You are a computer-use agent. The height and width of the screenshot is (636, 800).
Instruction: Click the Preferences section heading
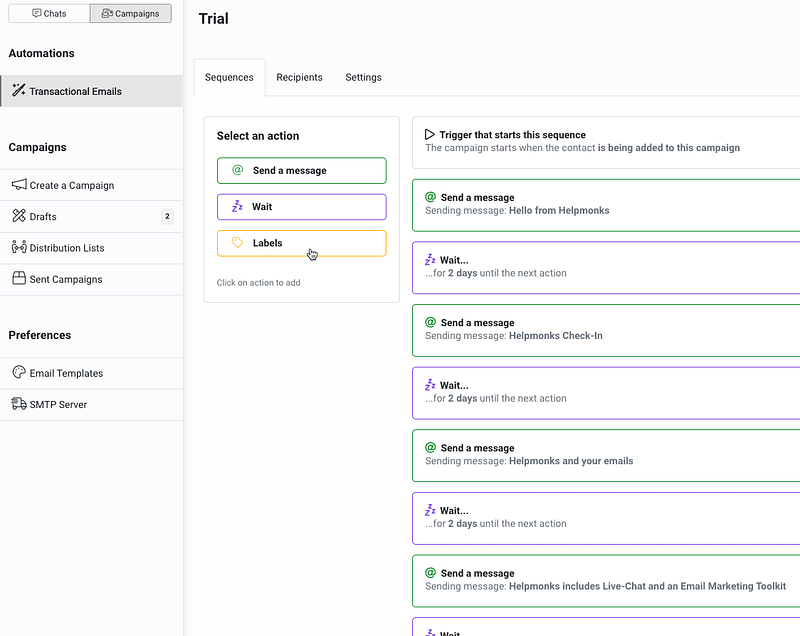[x=40, y=335]
